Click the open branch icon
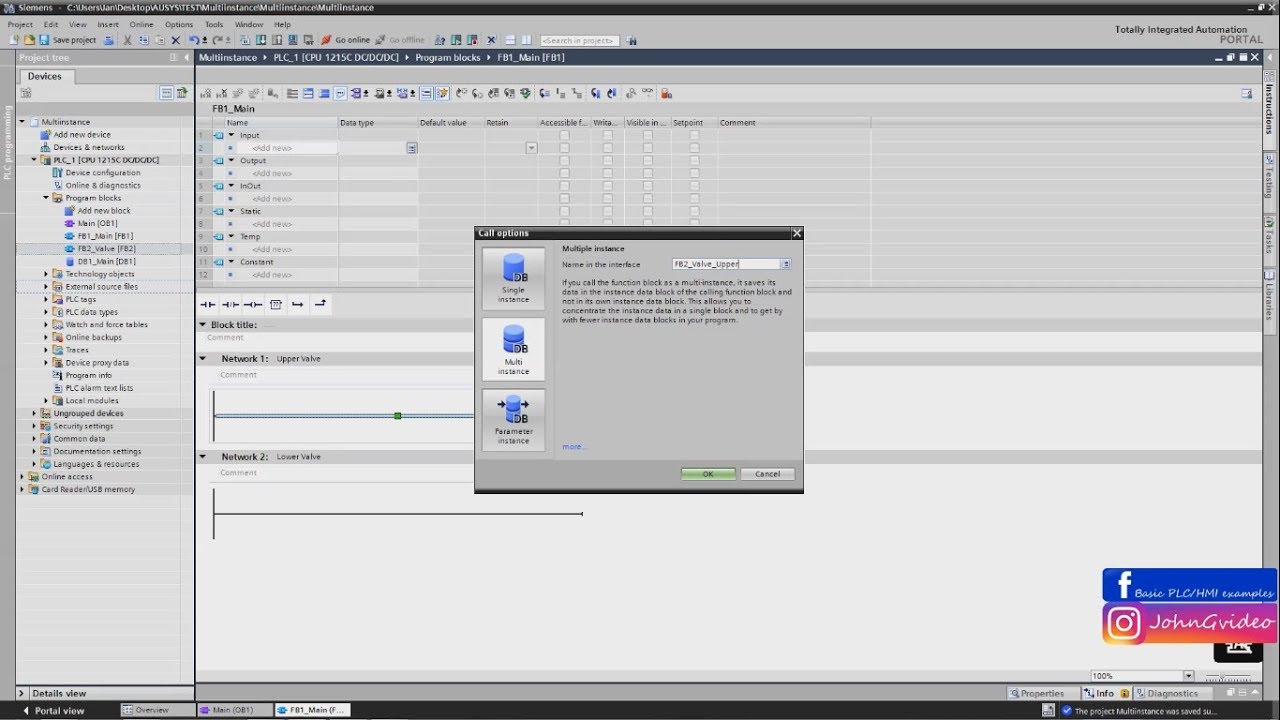Image resolution: width=1280 pixels, height=720 pixels. 298,304
